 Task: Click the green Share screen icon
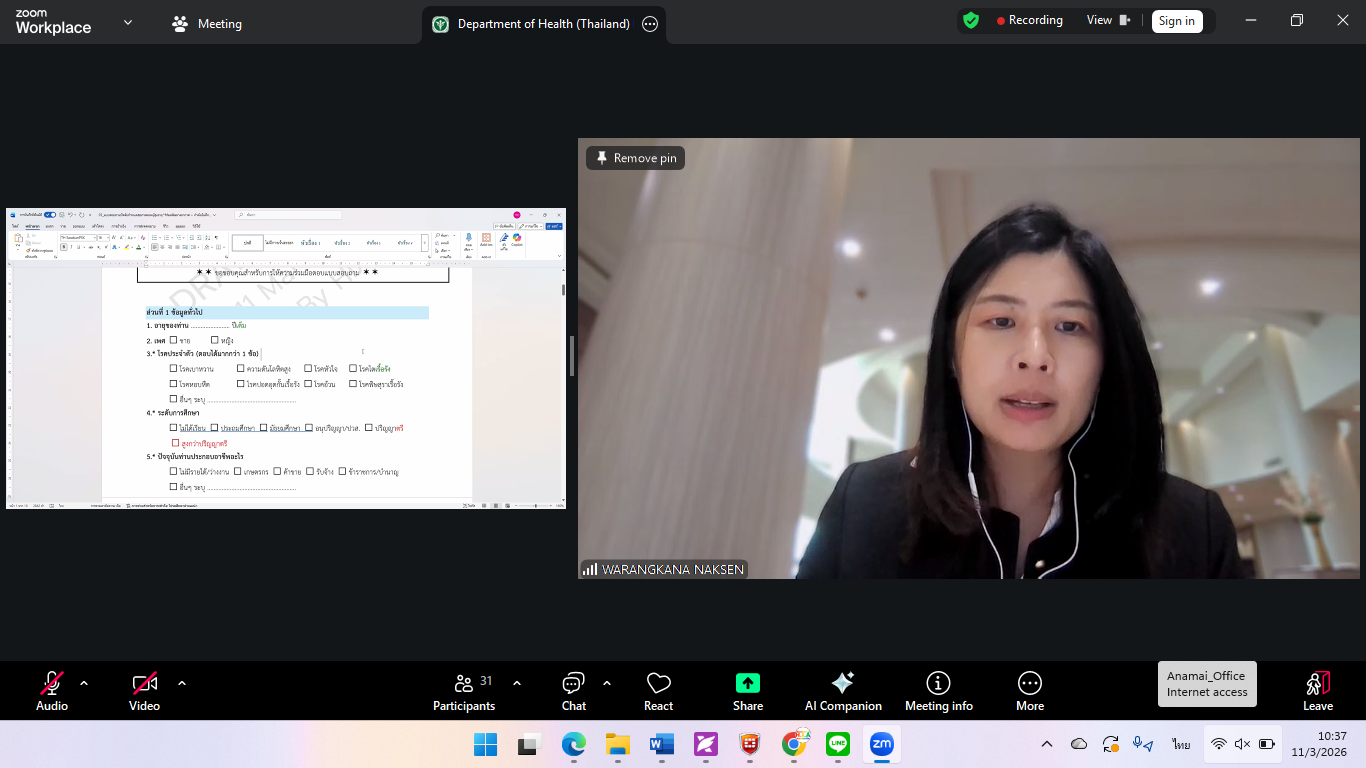point(747,683)
